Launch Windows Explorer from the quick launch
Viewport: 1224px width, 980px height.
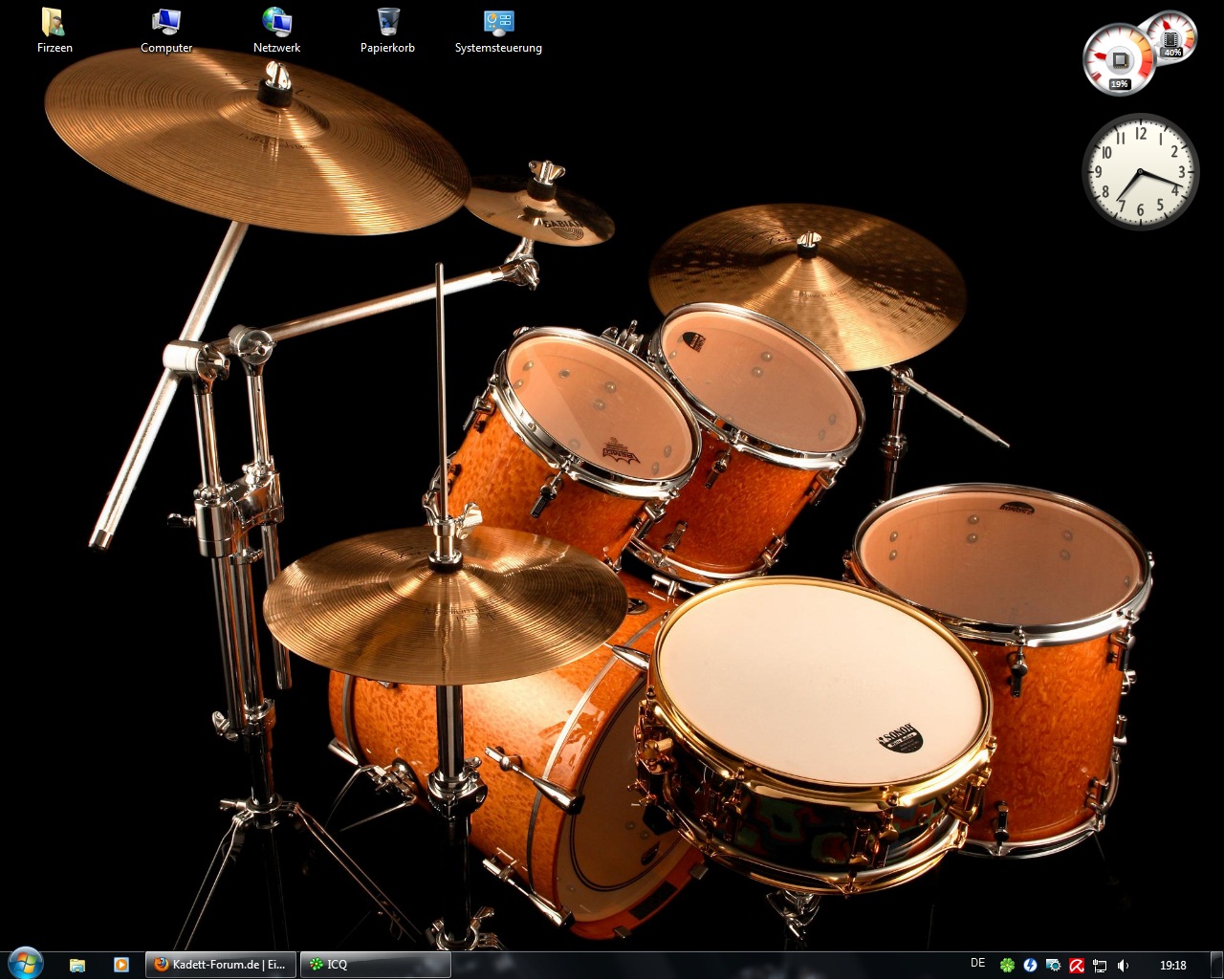[x=77, y=965]
